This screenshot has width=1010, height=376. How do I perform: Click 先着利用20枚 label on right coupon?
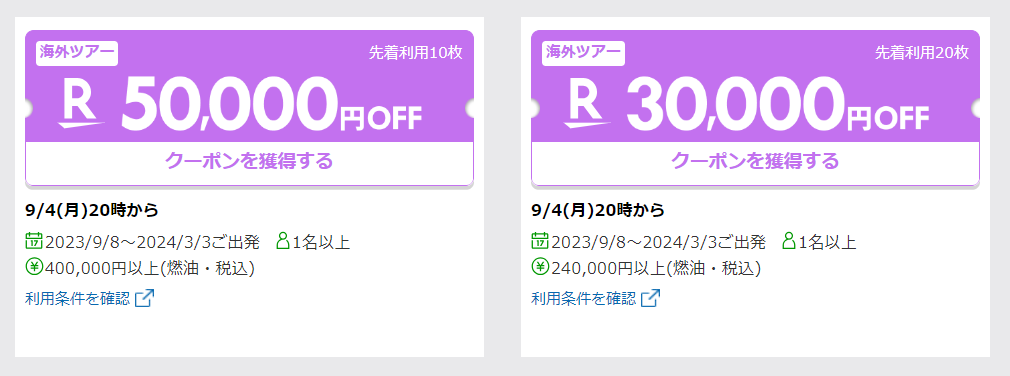(x=922, y=53)
